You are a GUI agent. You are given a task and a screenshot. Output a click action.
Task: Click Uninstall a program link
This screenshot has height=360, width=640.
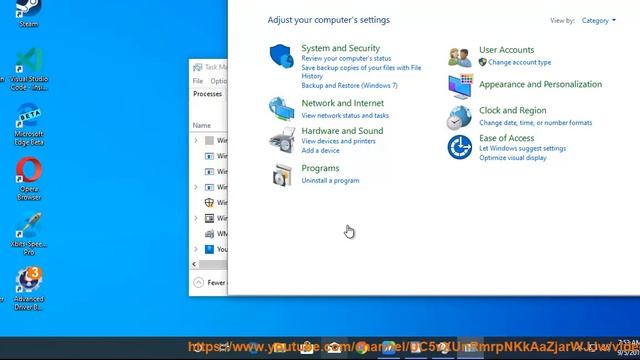pos(330,180)
